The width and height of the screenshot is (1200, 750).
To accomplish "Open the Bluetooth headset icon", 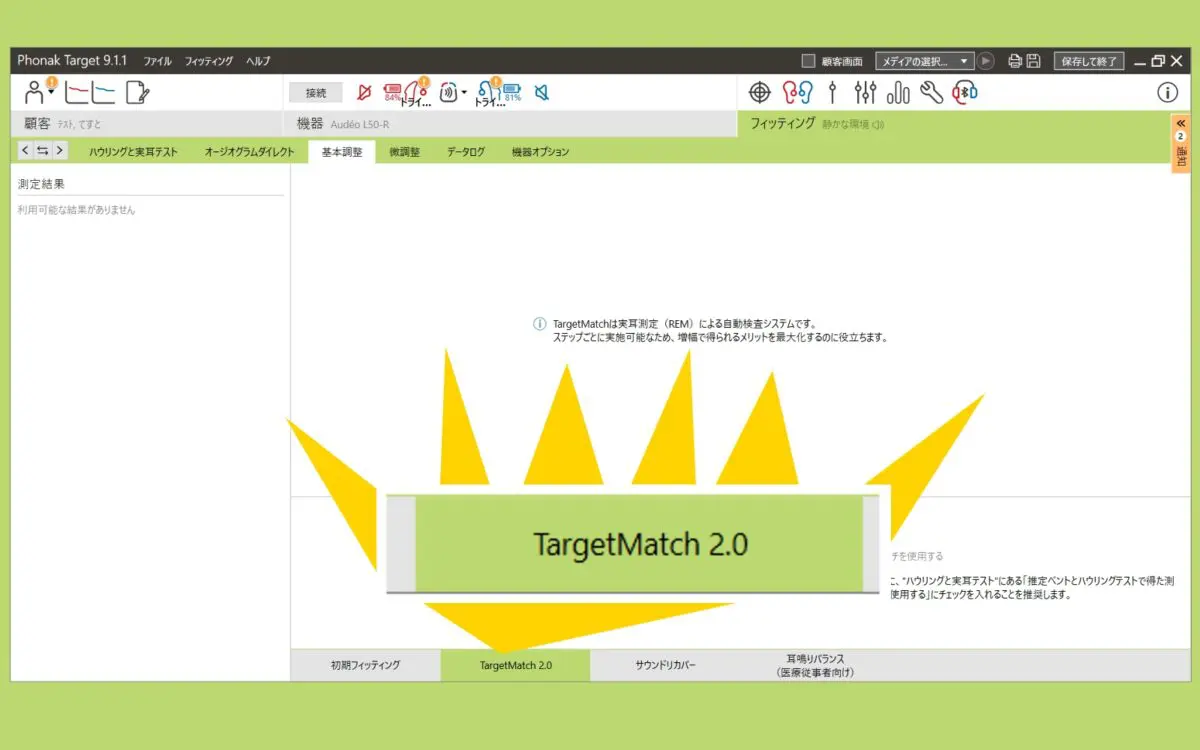I will 965,93.
